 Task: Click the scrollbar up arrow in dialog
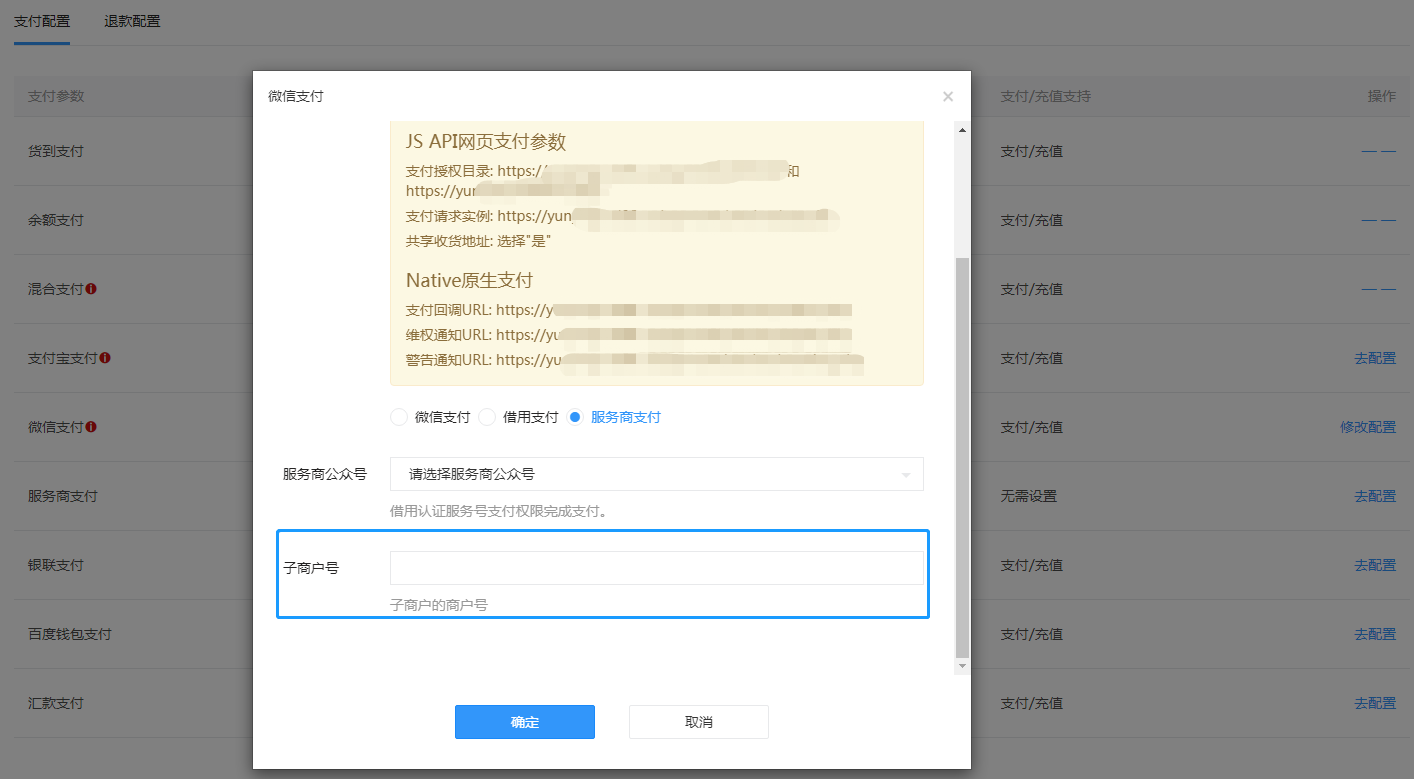(962, 130)
